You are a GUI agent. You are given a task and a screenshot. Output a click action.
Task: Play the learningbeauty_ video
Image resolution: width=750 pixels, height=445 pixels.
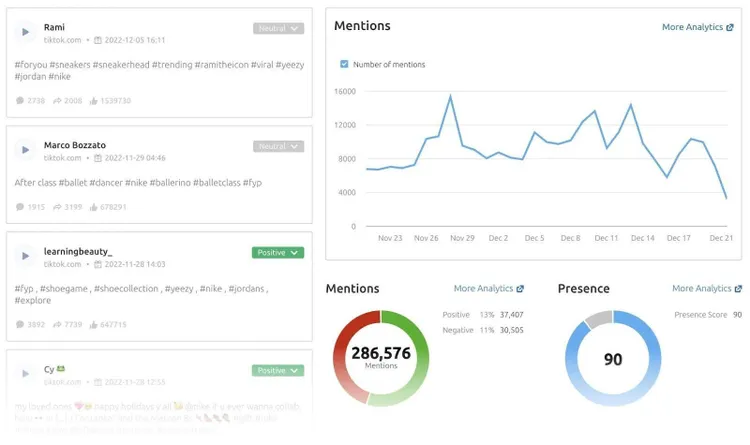coord(25,256)
